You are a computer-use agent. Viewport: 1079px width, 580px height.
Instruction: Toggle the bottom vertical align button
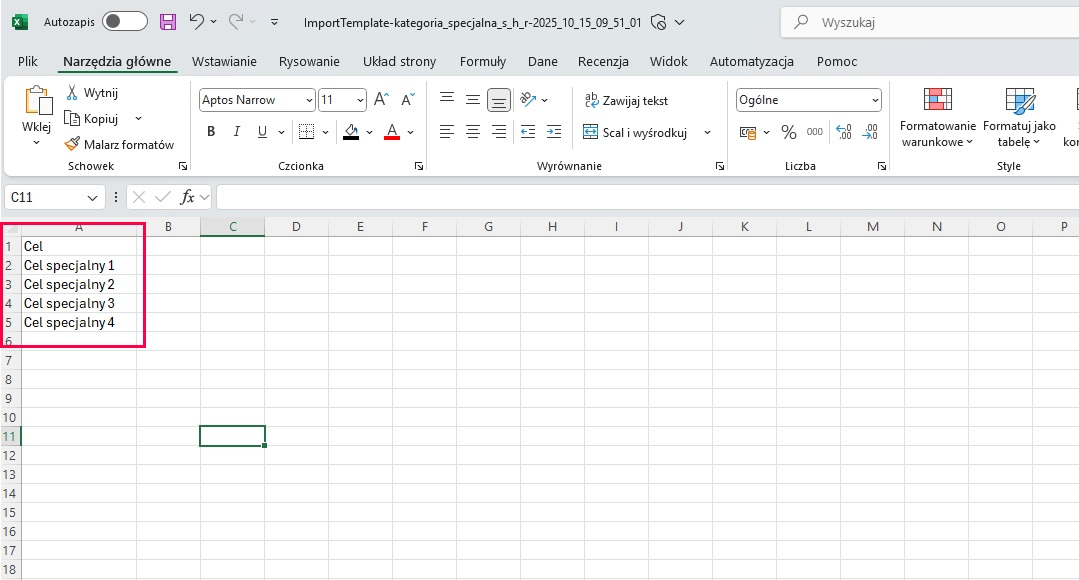pos(499,100)
